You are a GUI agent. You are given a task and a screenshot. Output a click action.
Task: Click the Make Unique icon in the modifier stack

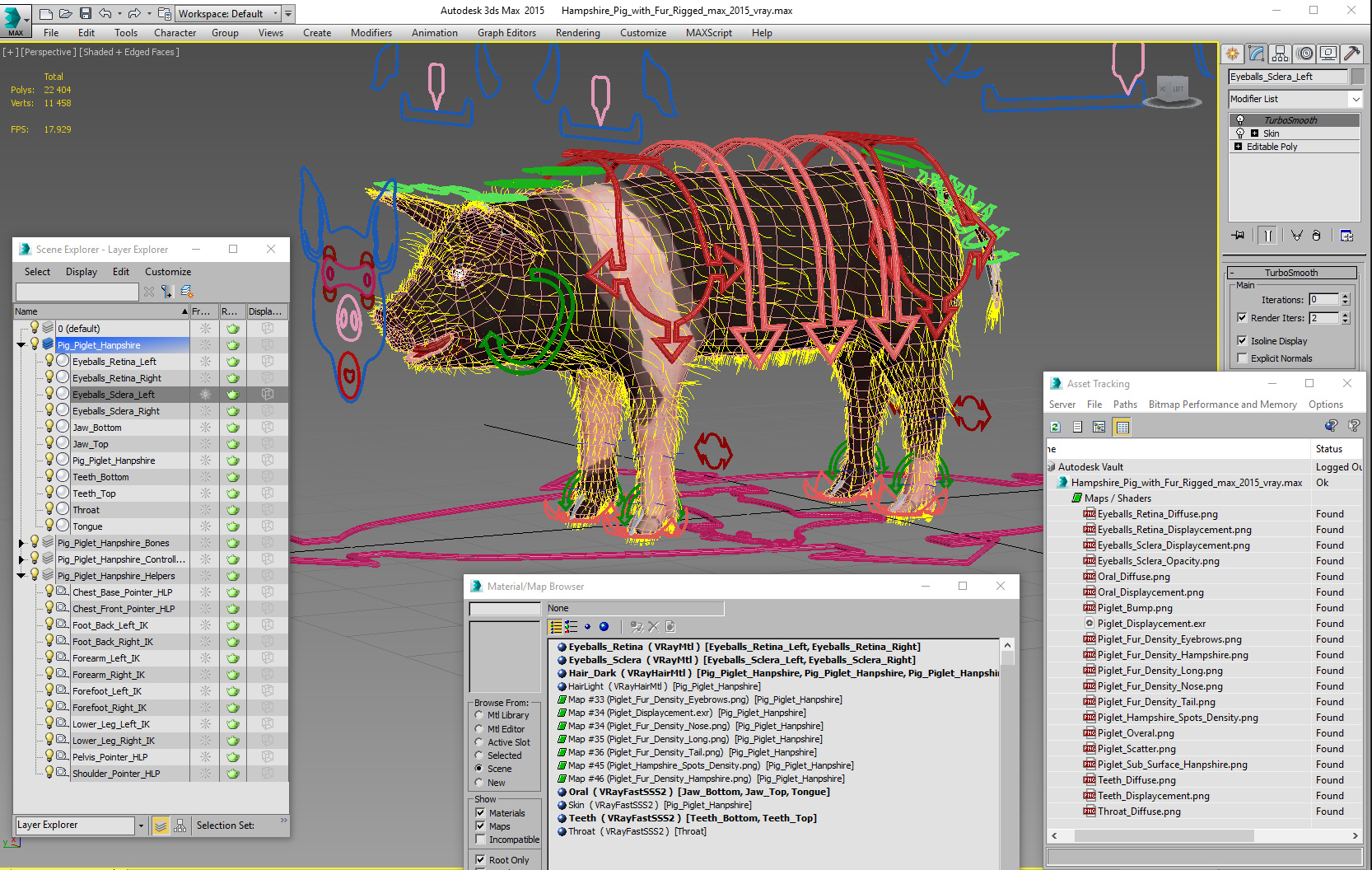click(1297, 236)
